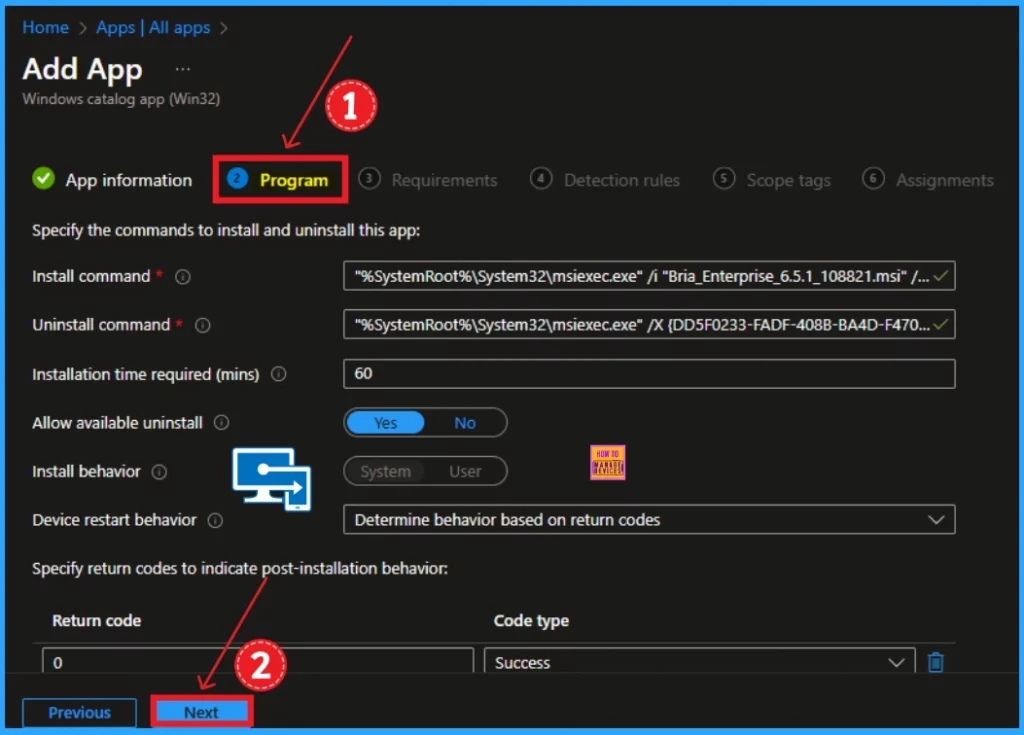Click info icon beside Install command
This screenshot has height=735, width=1024.
point(183,277)
